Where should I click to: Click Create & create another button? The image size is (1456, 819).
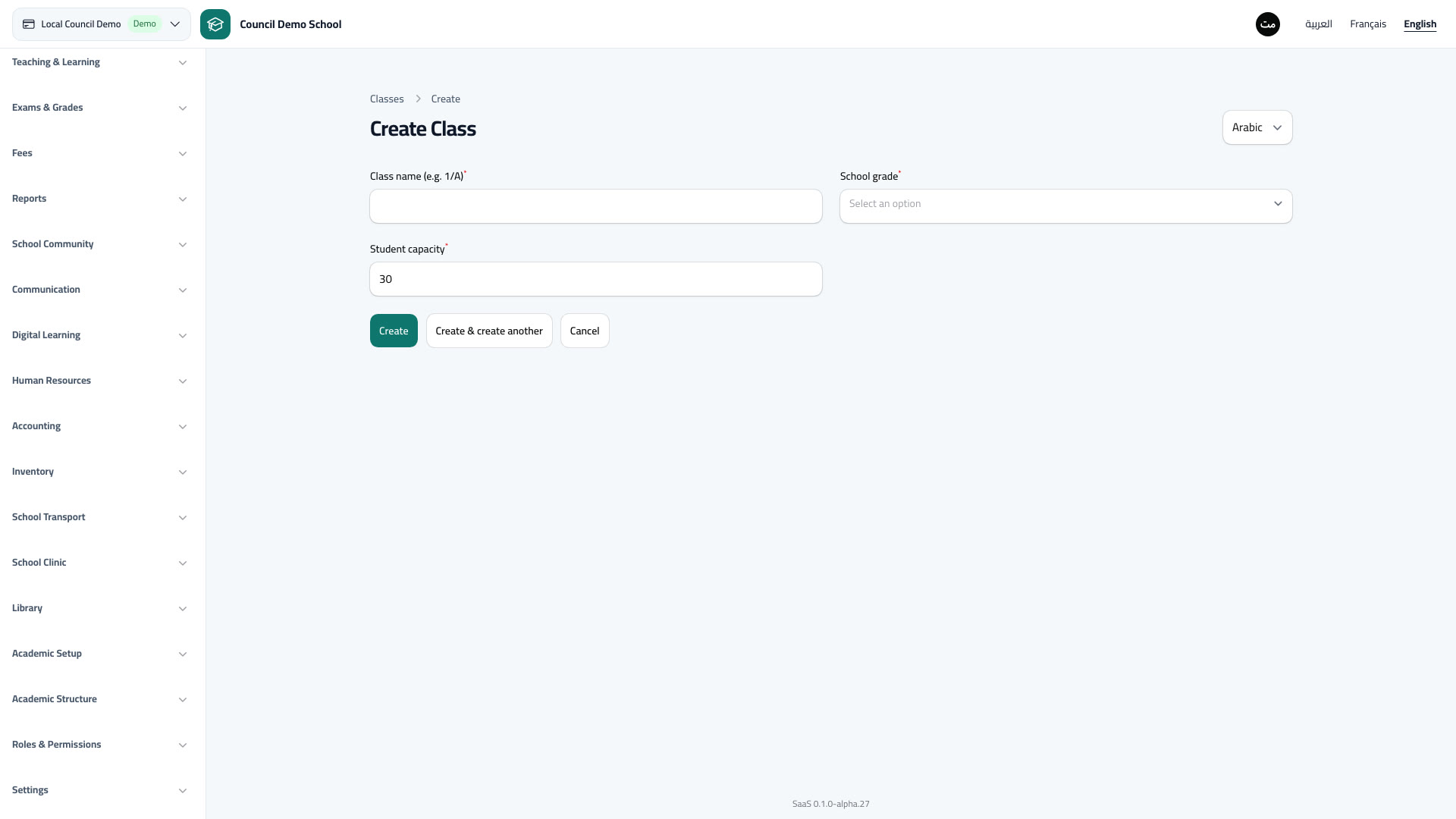coord(489,331)
